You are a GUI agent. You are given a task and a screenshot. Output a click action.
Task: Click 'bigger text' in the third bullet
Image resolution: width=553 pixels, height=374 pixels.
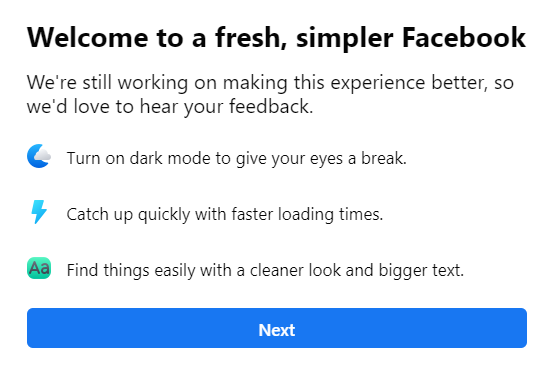coord(421,270)
